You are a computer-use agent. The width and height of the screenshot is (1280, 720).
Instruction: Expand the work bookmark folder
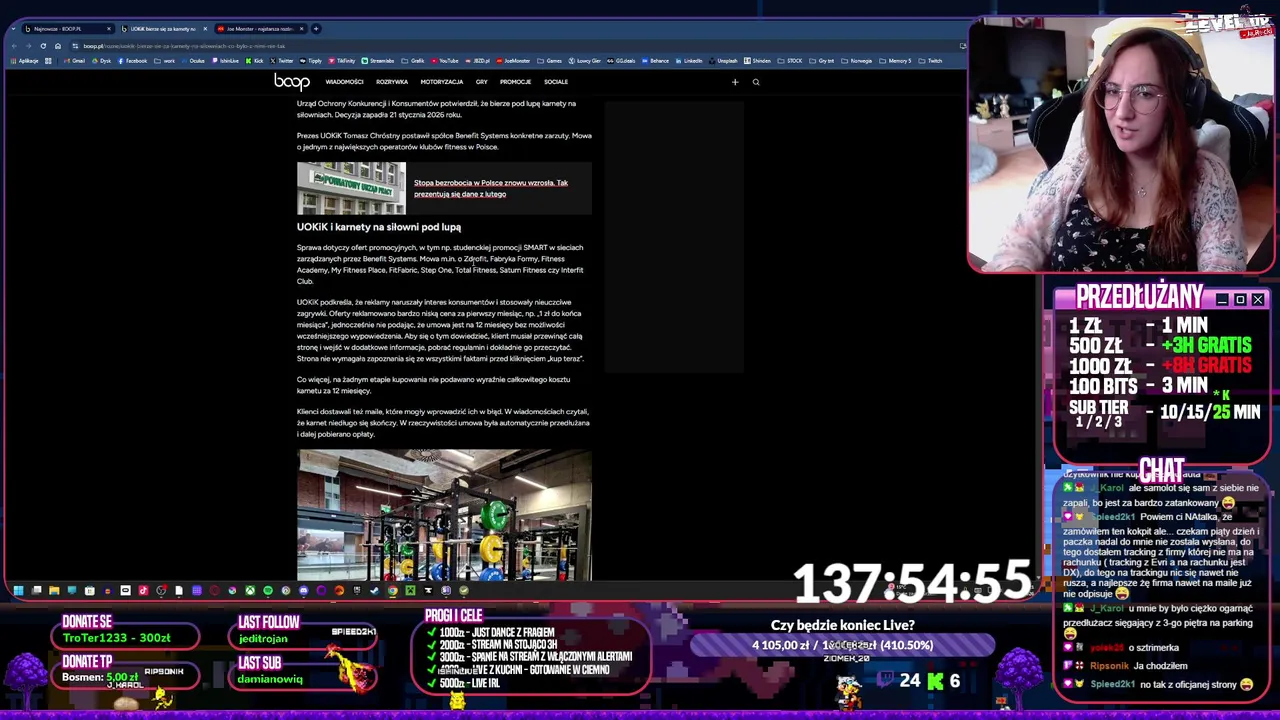[x=165, y=61]
